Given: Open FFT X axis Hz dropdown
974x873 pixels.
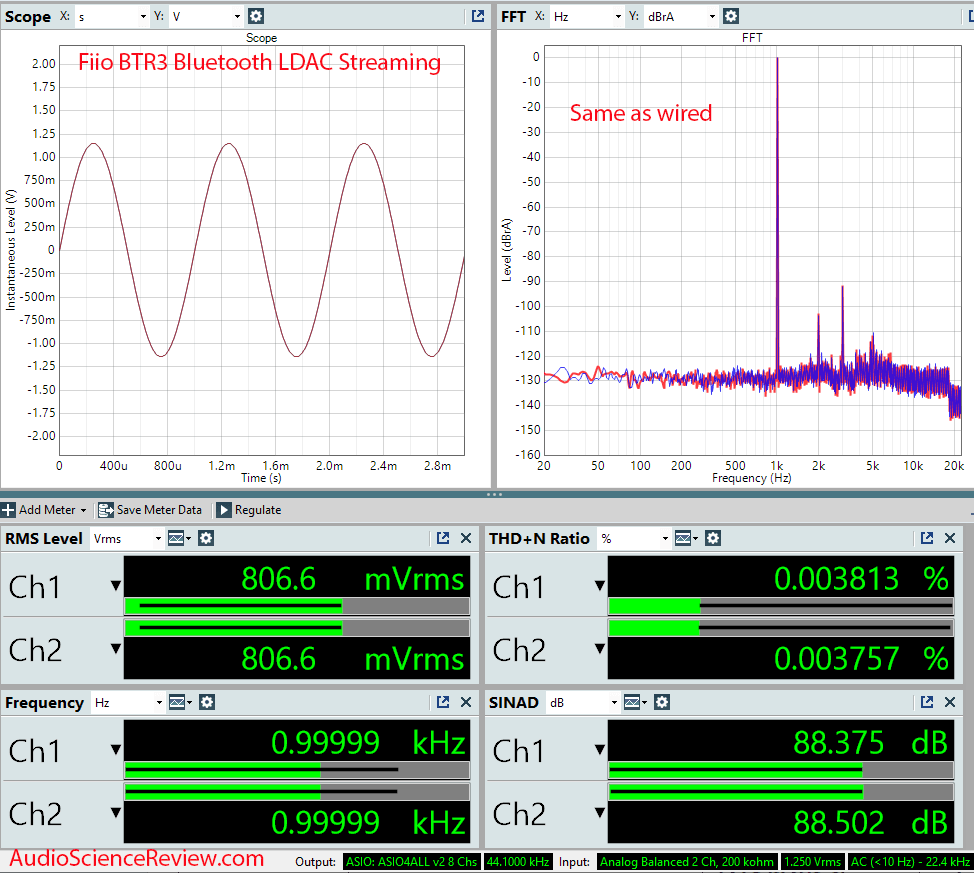Looking at the screenshot, I should pyautogui.click(x=587, y=17).
